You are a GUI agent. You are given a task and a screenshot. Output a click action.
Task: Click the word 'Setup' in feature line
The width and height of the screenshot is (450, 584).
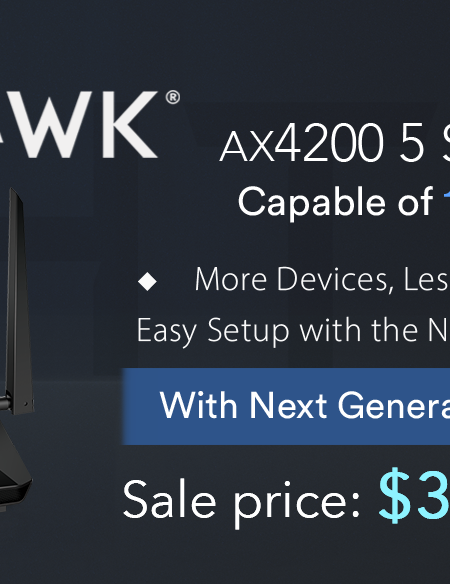pos(248,331)
